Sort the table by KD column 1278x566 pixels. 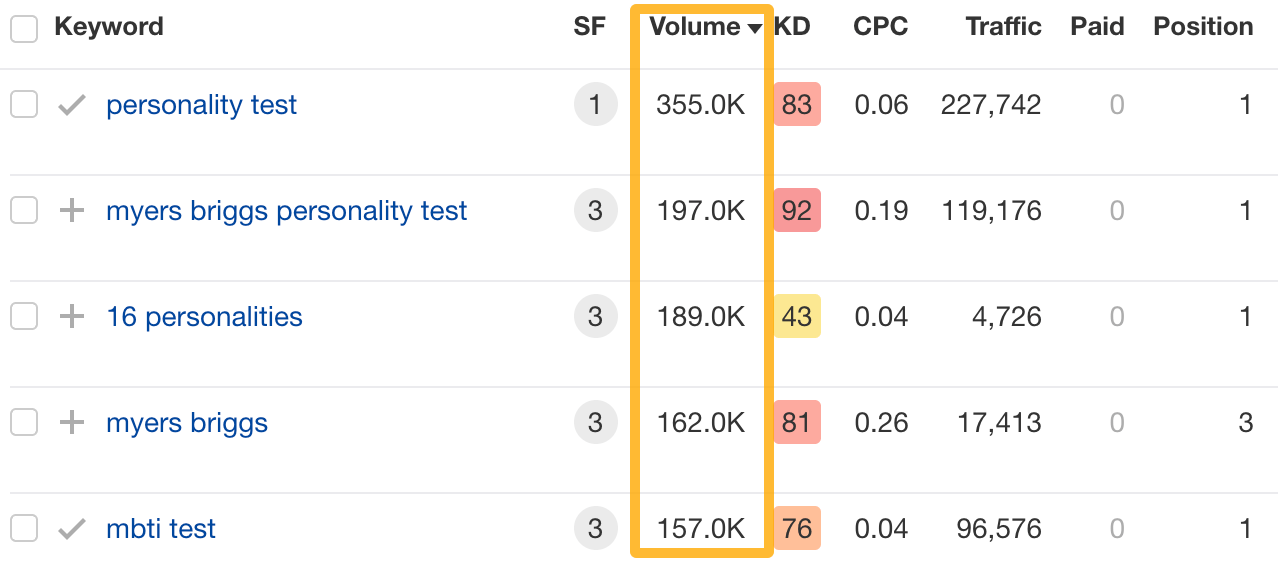pos(792,27)
